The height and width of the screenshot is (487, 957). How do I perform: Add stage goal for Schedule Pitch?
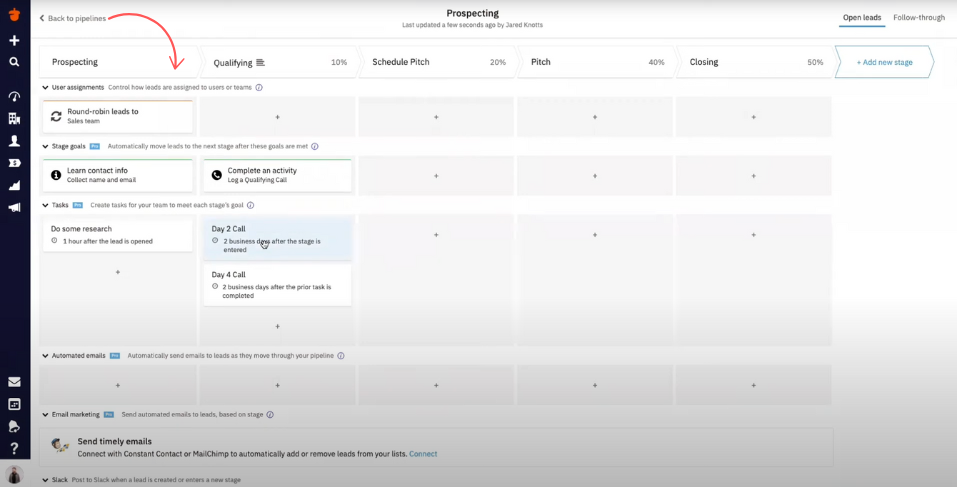tap(436, 176)
